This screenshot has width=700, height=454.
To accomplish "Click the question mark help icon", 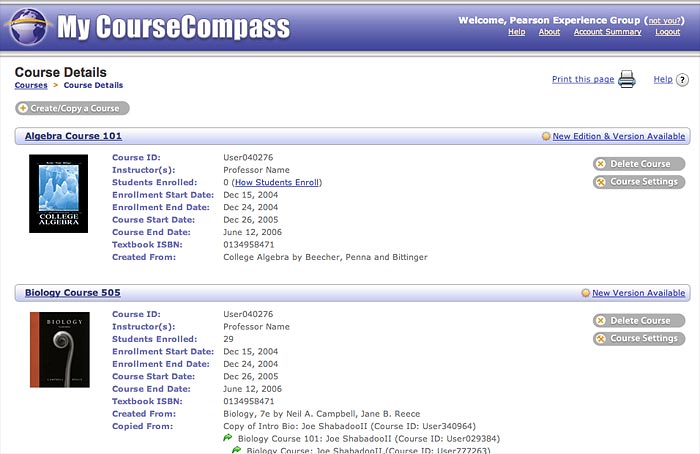I will [x=682, y=80].
